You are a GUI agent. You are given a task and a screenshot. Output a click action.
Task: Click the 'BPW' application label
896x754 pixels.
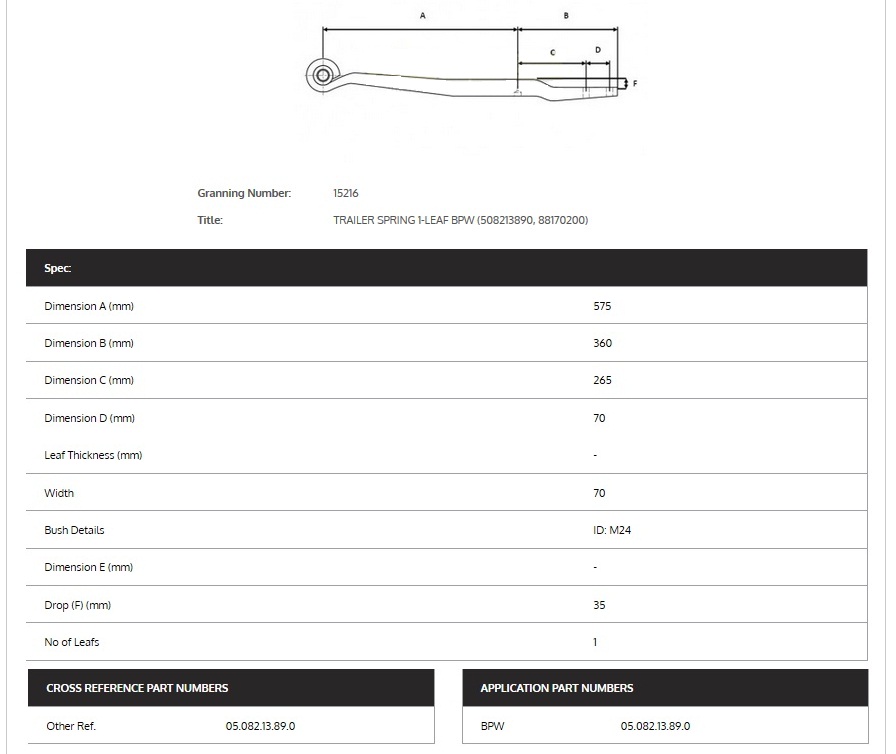[493, 726]
